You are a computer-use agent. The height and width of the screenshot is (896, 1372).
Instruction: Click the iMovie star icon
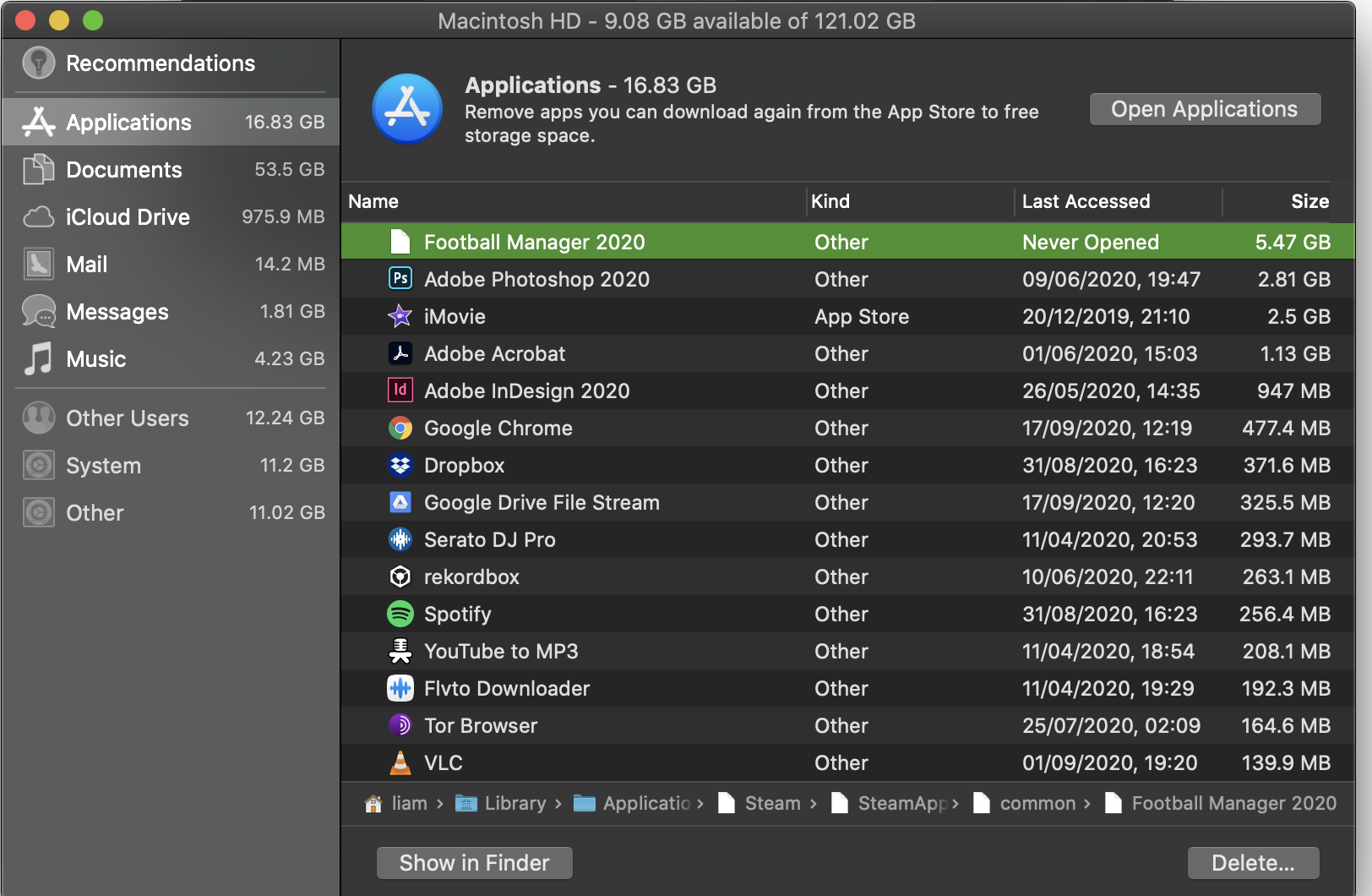tap(400, 316)
